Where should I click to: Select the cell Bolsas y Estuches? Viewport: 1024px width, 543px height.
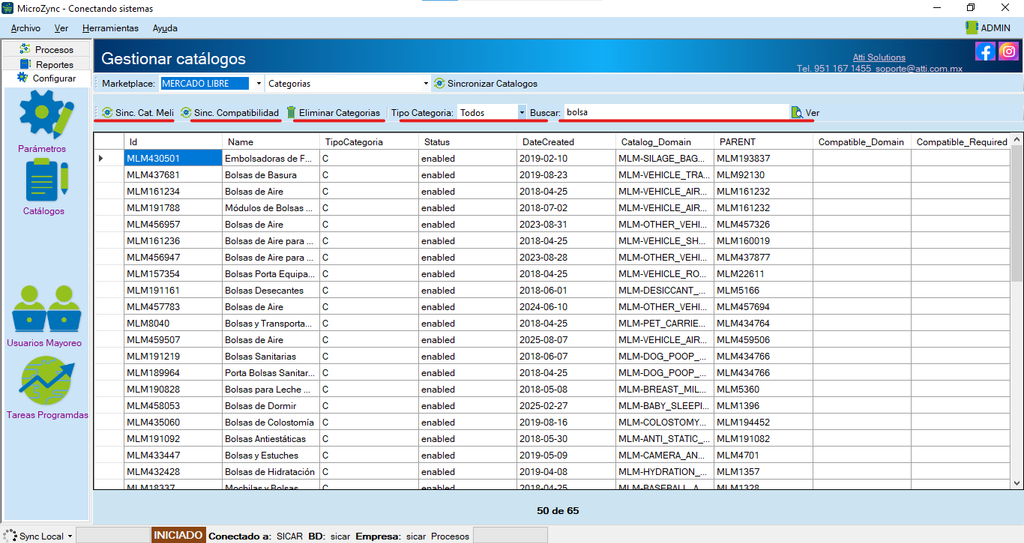click(270, 455)
